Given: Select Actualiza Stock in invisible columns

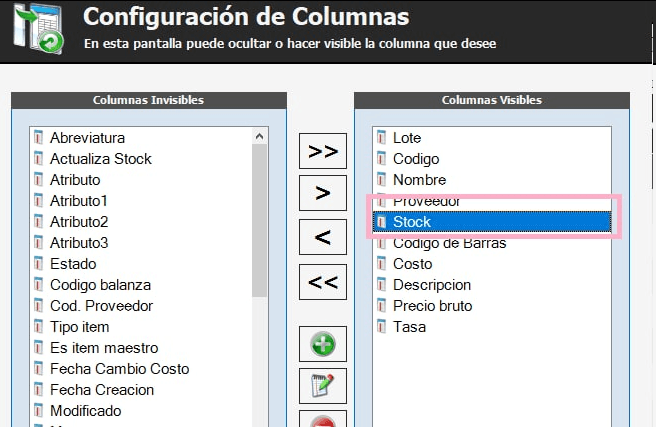Looking at the screenshot, I should pos(100,159).
